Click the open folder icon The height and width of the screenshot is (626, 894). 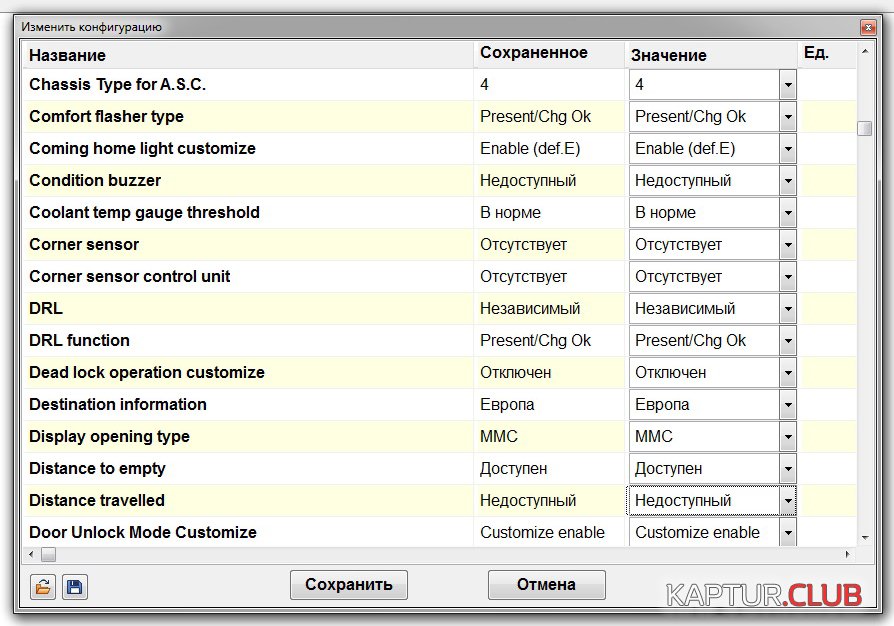pyautogui.click(x=43, y=586)
